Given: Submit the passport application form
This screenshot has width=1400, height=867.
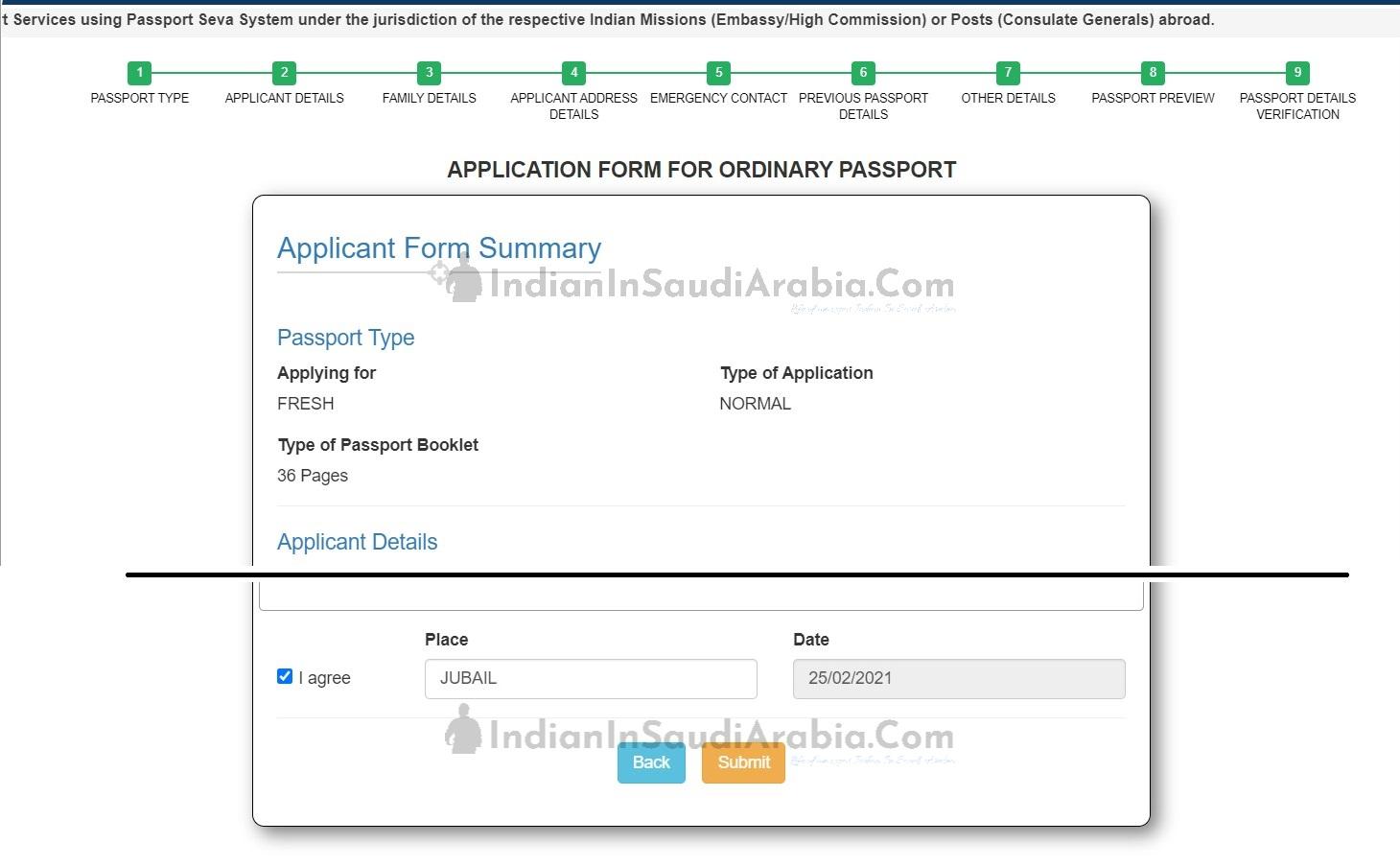Looking at the screenshot, I should [743, 762].
